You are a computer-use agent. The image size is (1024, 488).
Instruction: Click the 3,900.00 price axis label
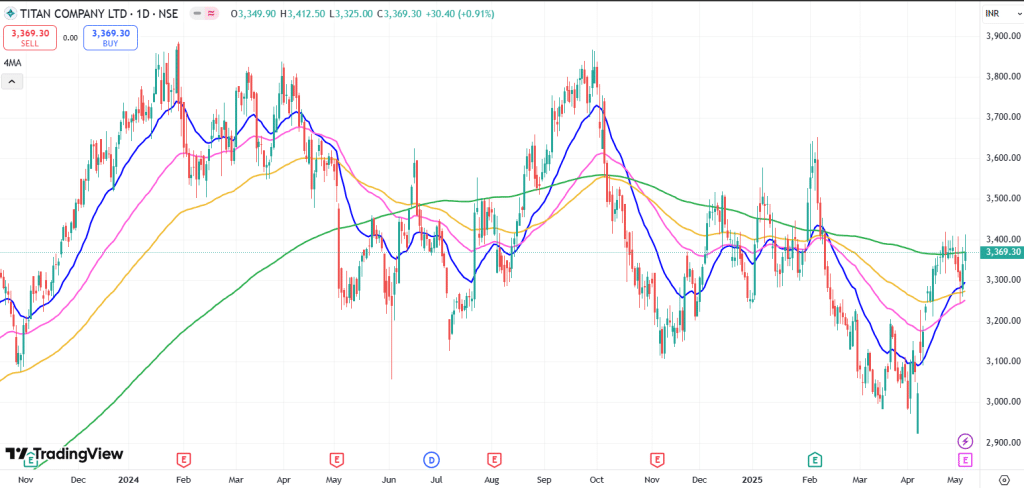[x=1002, y=37]
